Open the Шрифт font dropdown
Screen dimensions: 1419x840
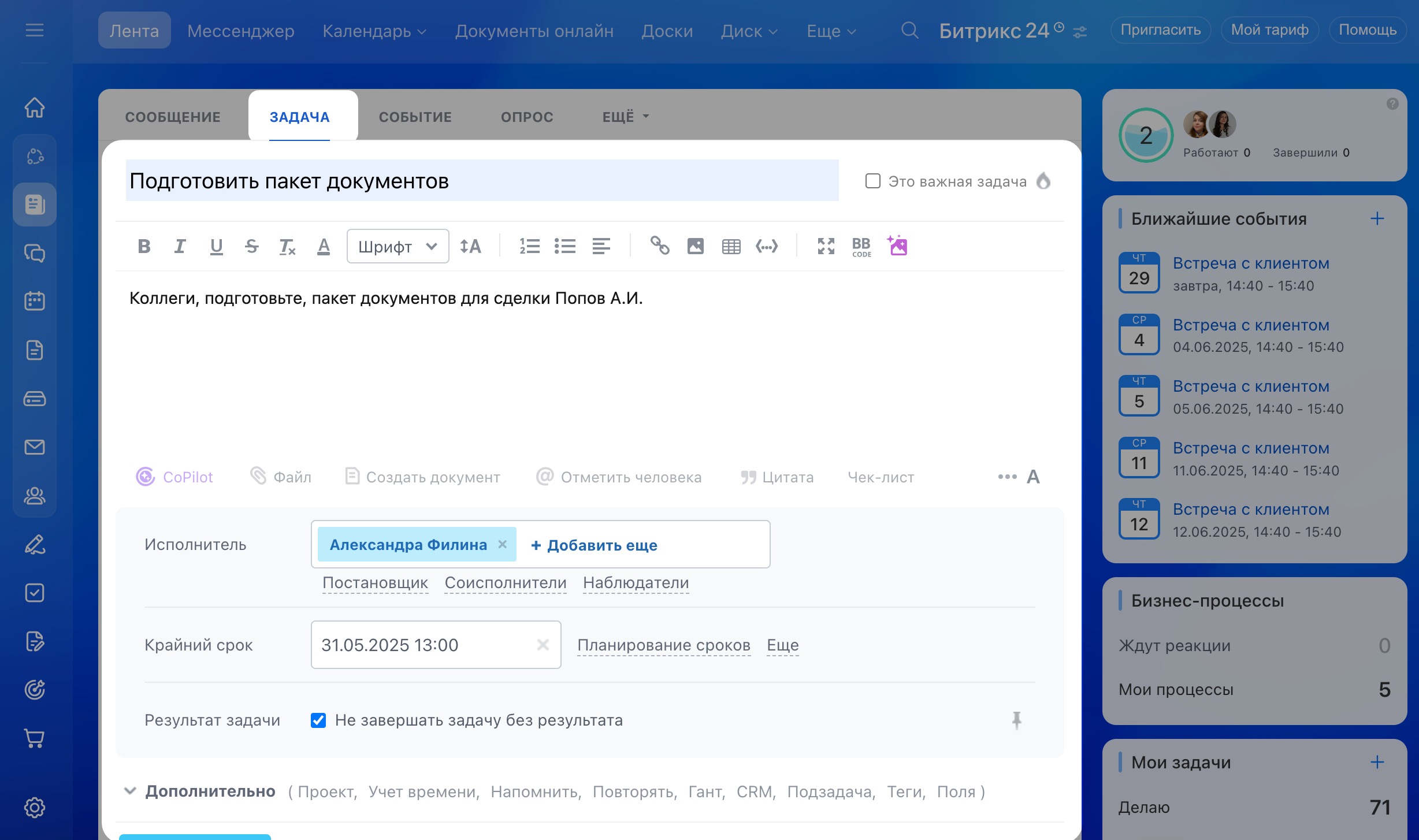[x=398, y=246]
